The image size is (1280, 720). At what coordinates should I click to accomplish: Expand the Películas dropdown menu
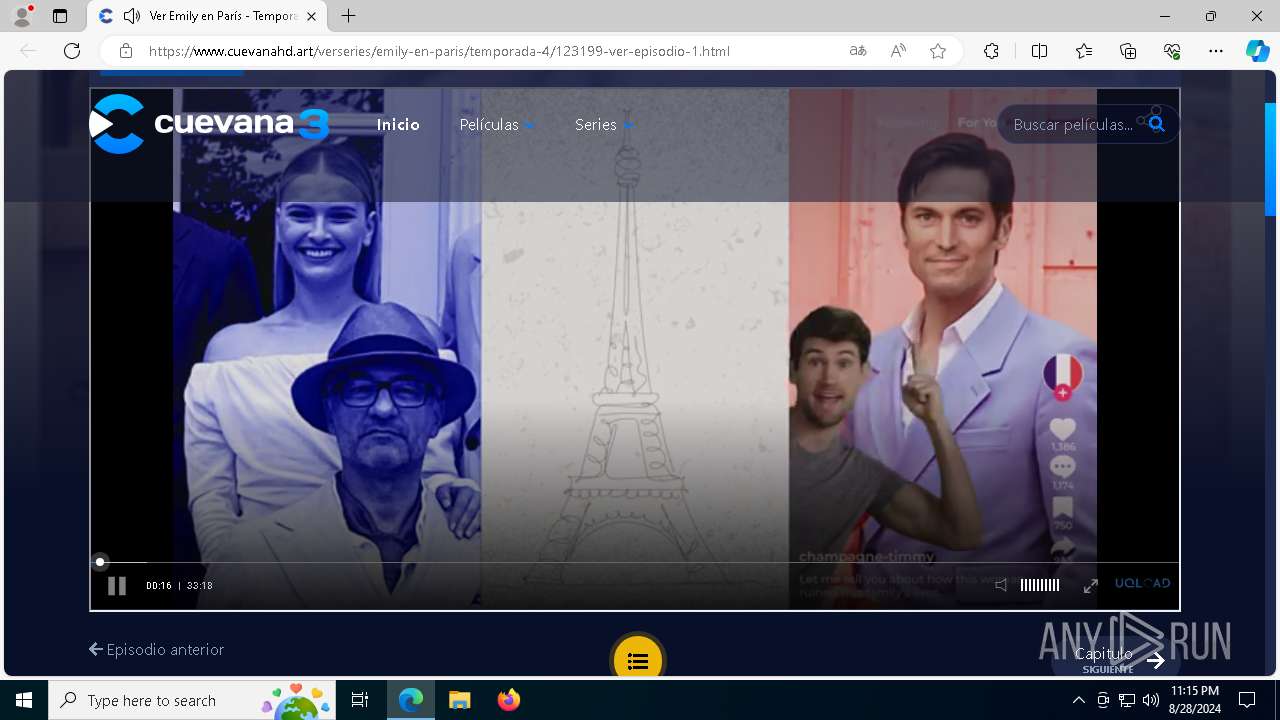coord(497,124)
